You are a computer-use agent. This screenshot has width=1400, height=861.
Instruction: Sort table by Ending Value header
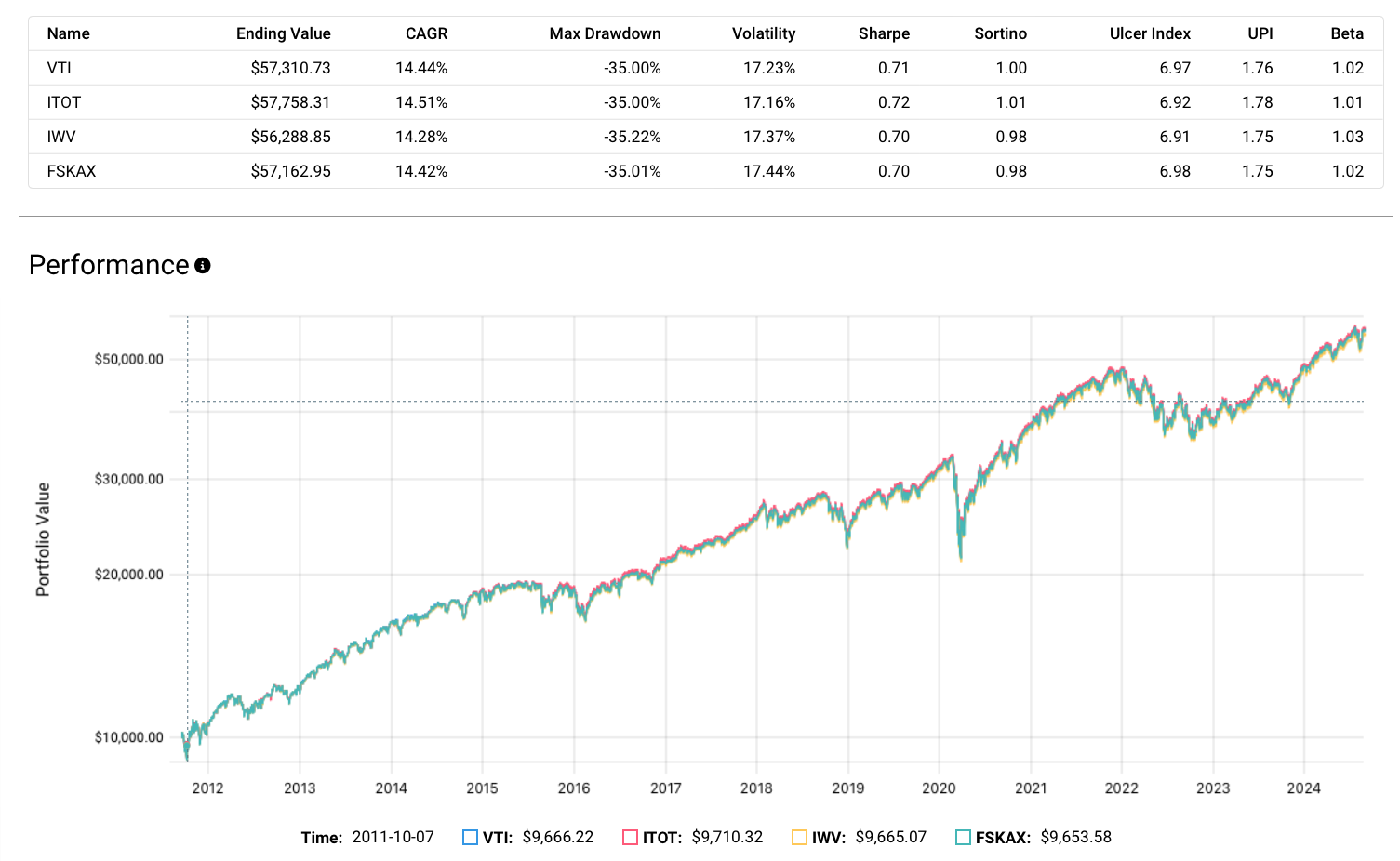tap(284, 33)
